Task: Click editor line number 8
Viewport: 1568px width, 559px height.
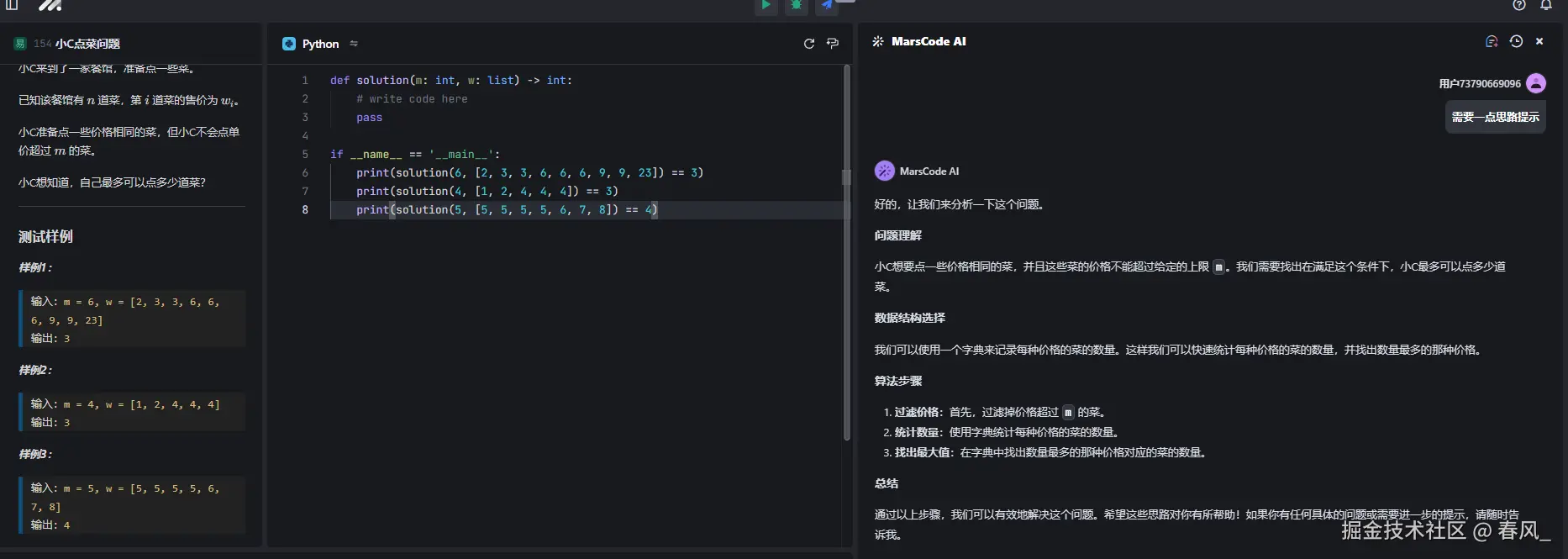Action: 305,210
